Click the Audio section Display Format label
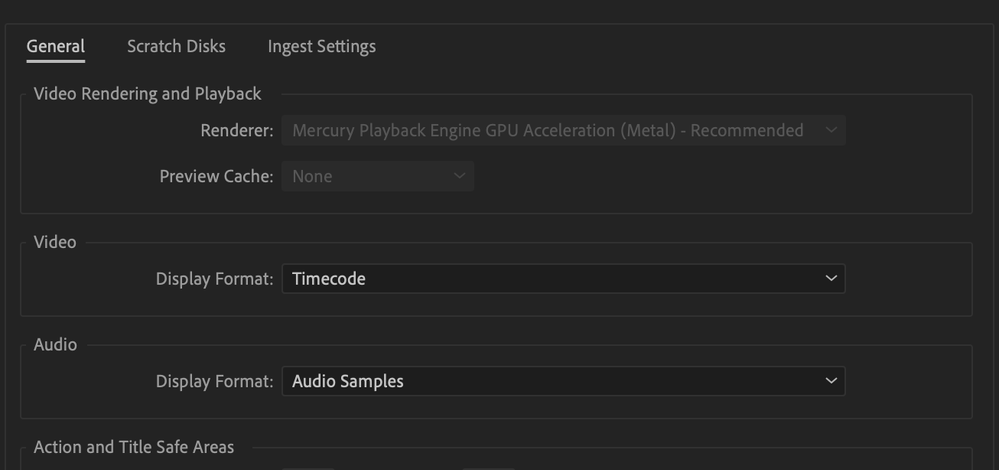This screenshot has width=999, height=470. (214, 381)
